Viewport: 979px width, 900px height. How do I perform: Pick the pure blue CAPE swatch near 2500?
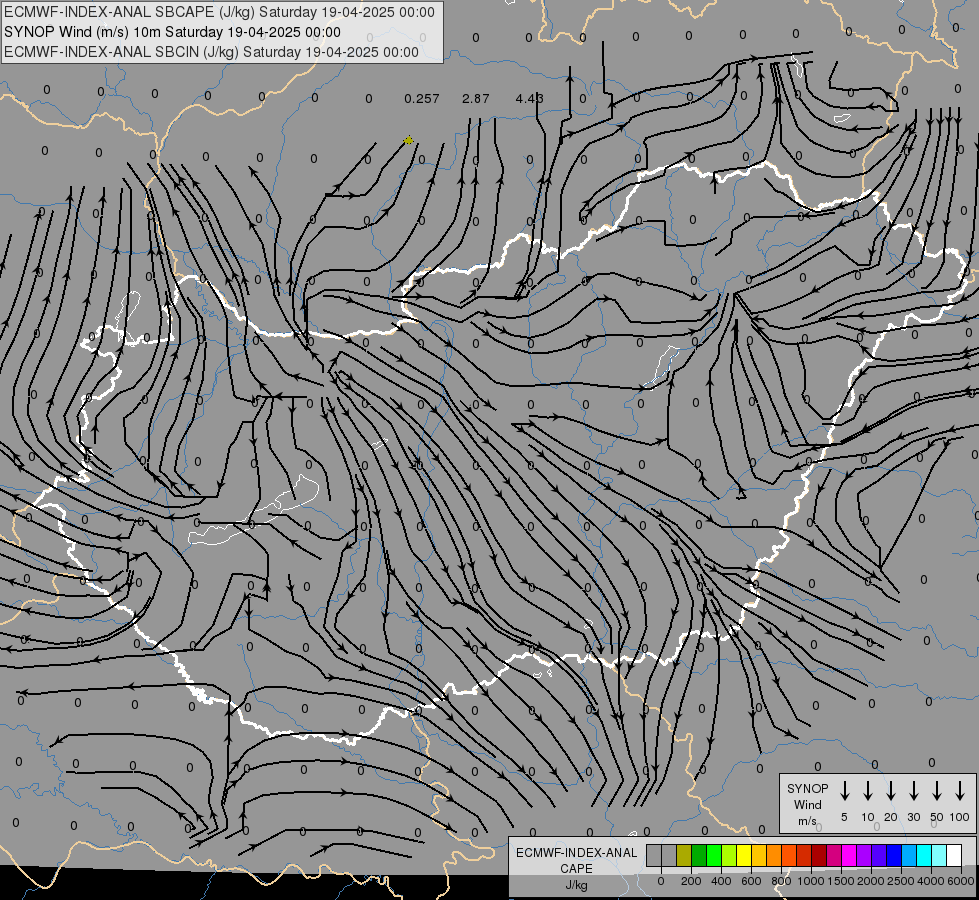(894, 855)
